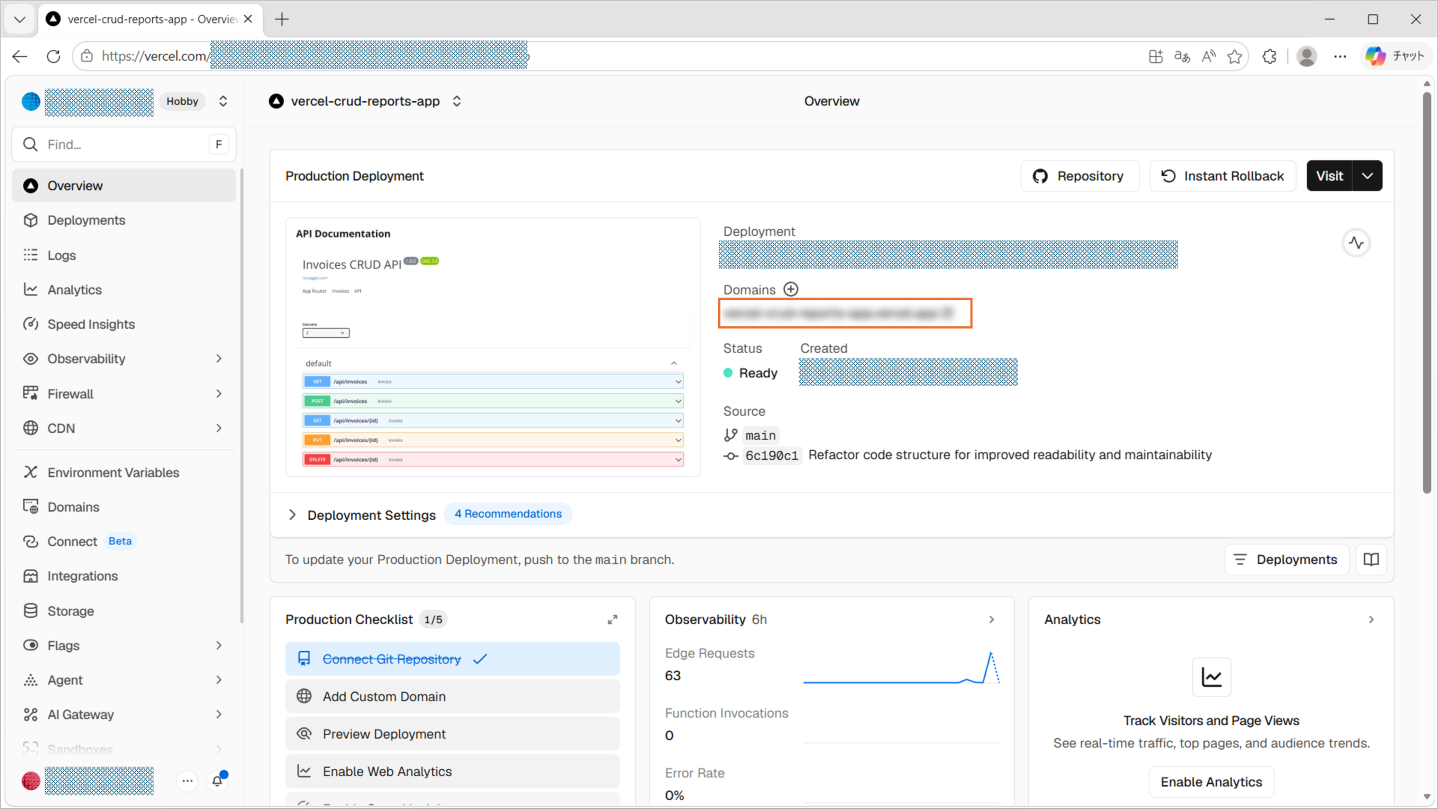Viewport: 1438px width, 809px height.
Task: Expand the Flags sidebar chevron
Action: click(x=219, y=646)
